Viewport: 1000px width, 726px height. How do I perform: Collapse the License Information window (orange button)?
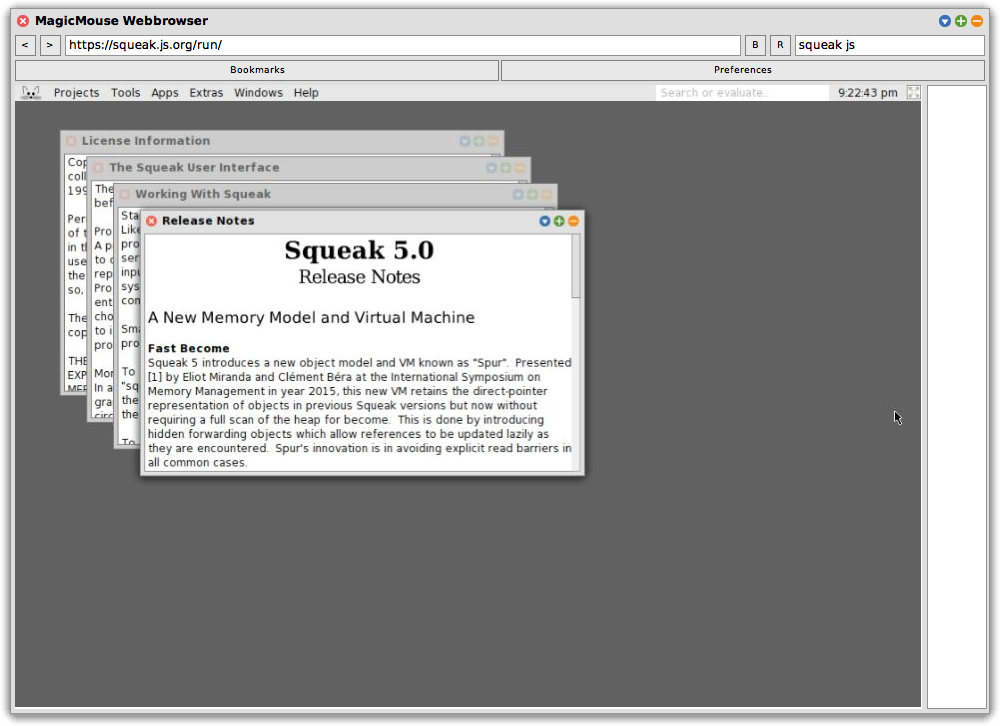(x=493, y=141)
